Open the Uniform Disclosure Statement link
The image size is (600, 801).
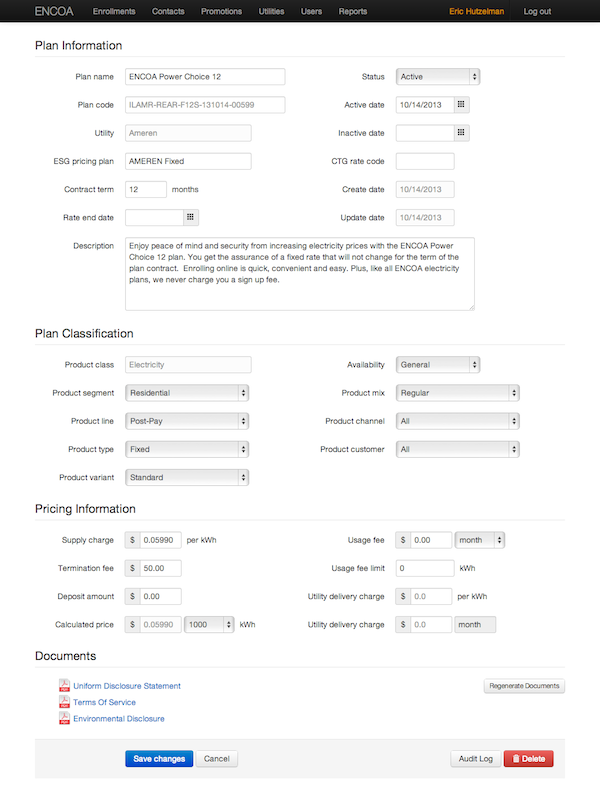click(x=127, y=686)
